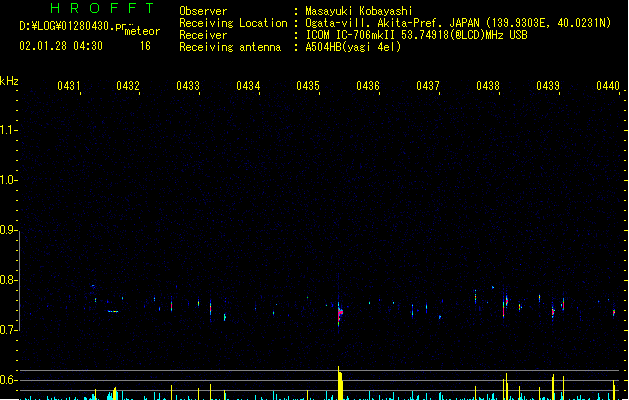Select the A504HB(yagi 4el) antenna text
The width and height of the screenshot is (629, 400).
[x=353, y=47]
